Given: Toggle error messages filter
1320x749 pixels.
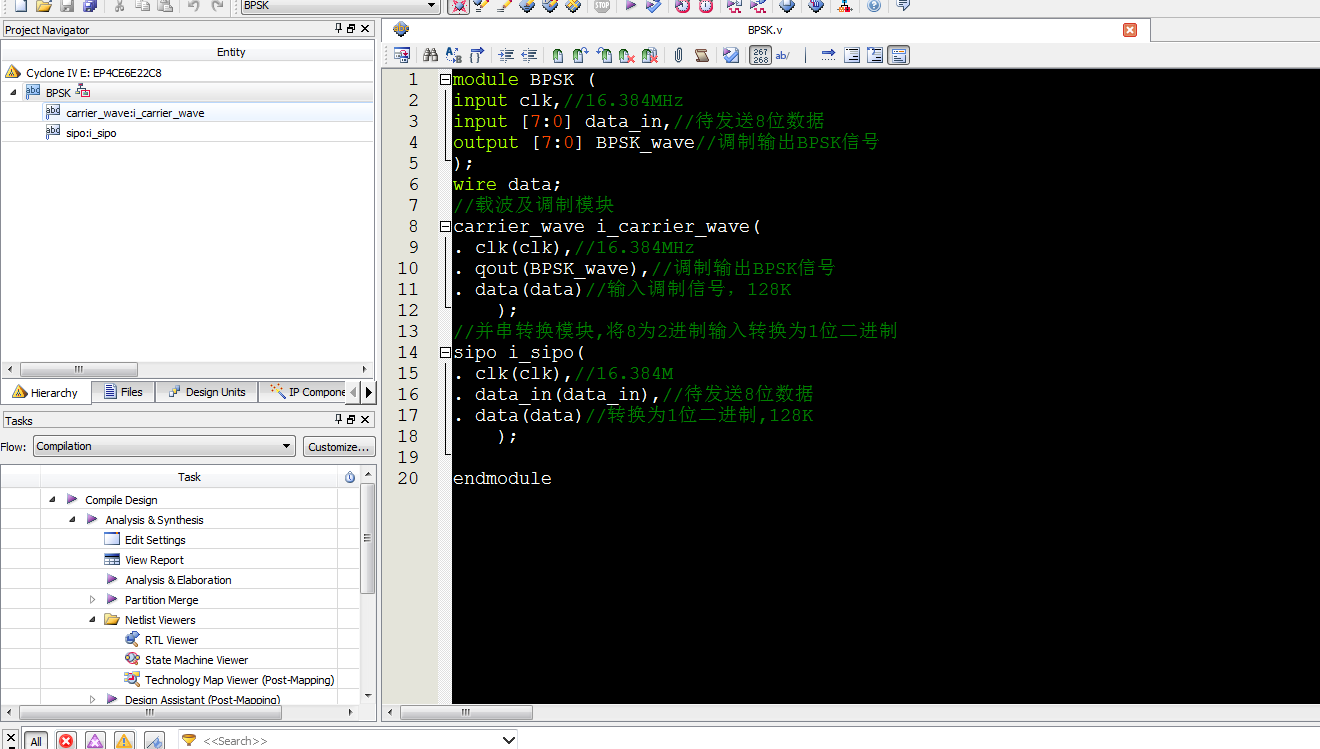Looking at the screenshot, I should click(66, 741).
